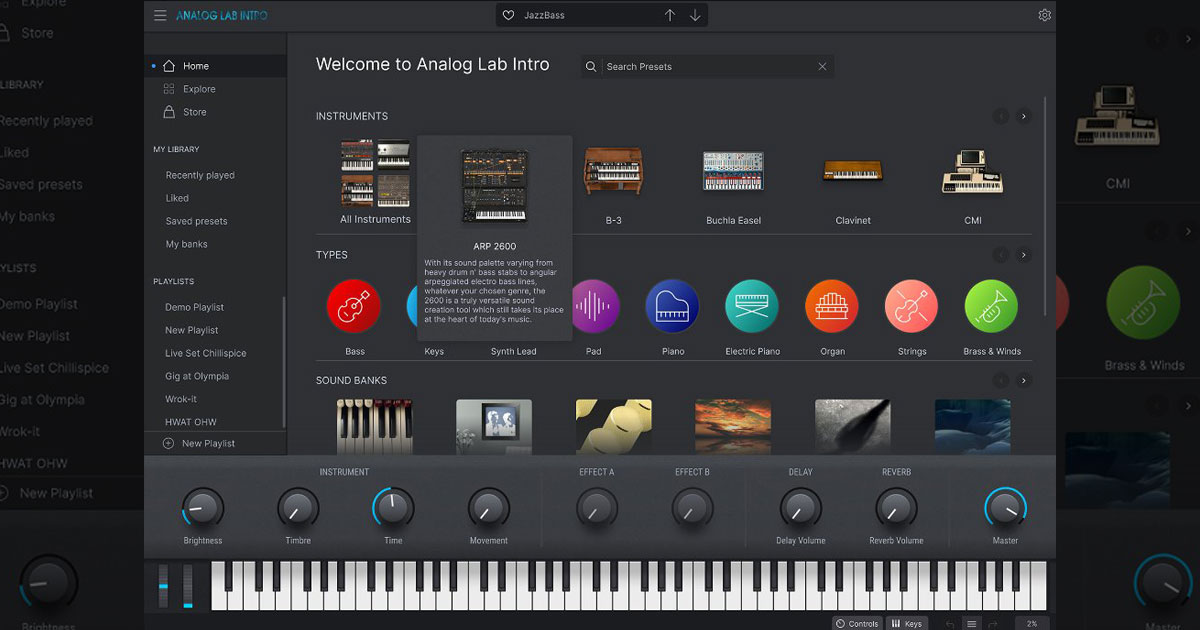Select the Organ type icon
This screenshot has width=1200, height=630.
click(832, 306)
